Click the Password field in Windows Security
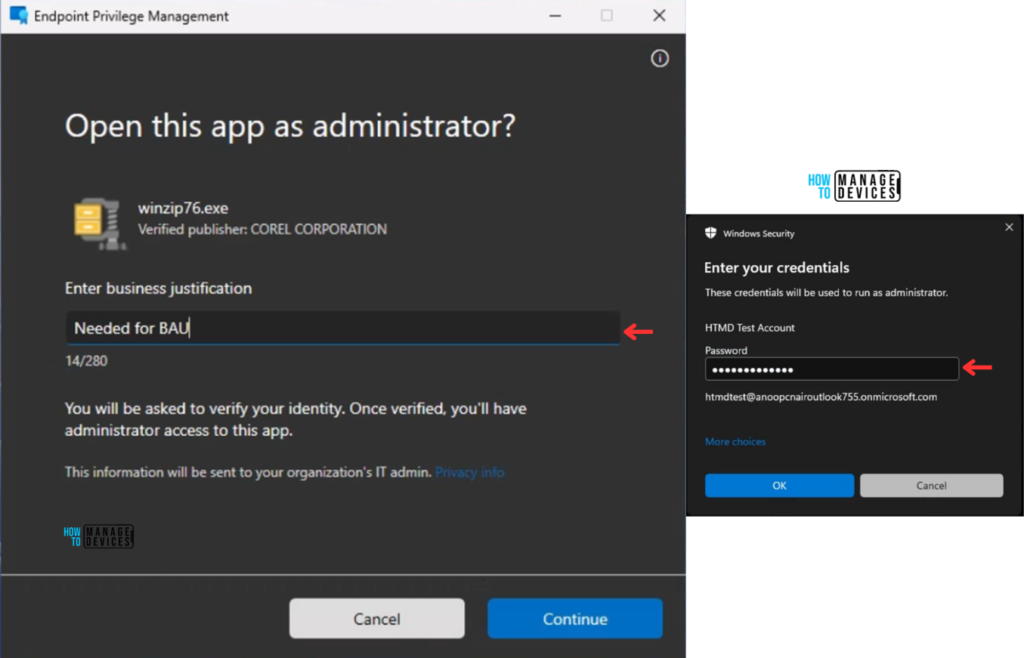 tap(831, 369)
